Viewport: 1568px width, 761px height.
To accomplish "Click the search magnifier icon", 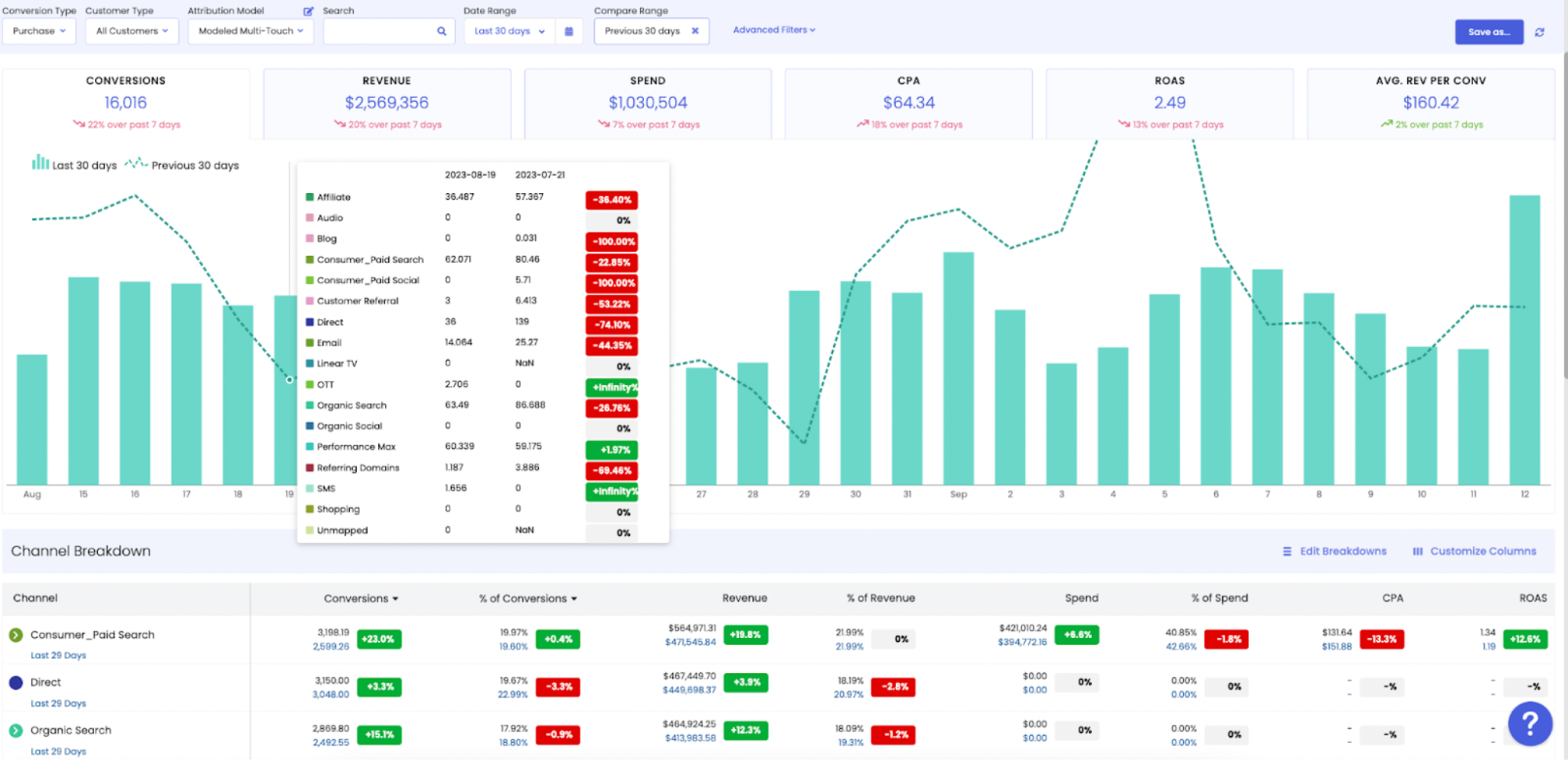I will point(442,31).
